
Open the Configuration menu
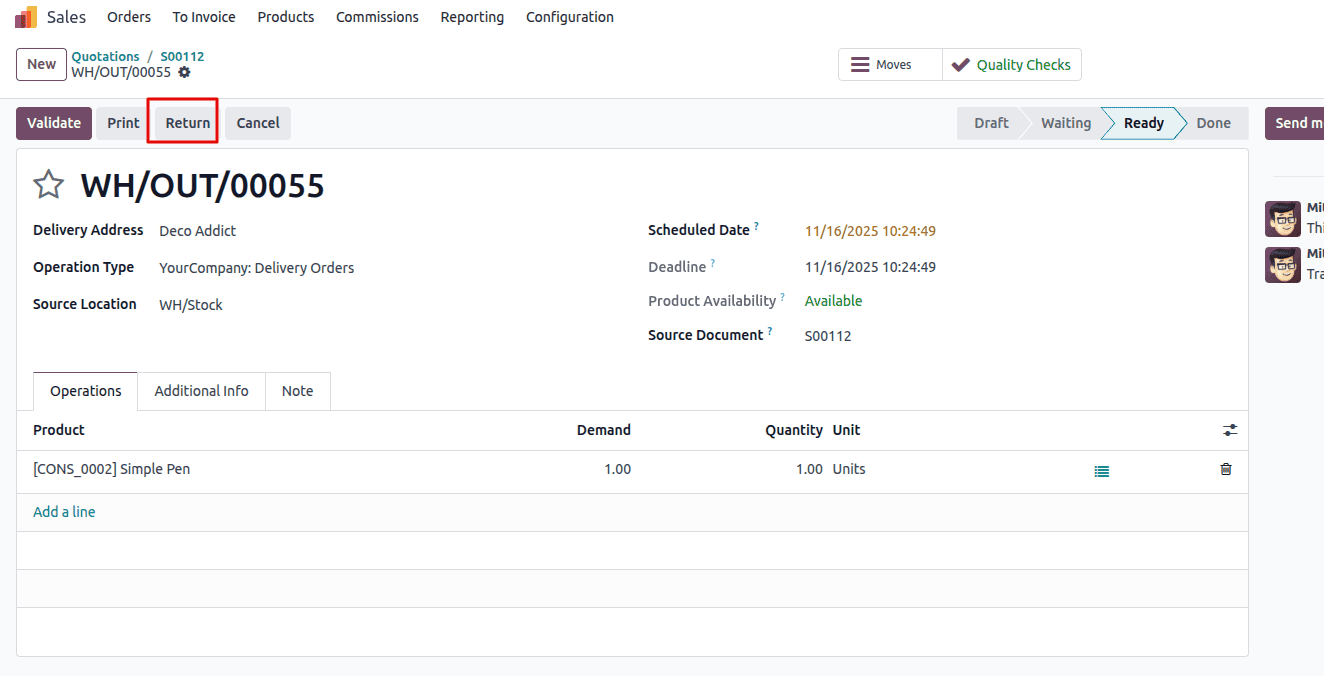tap(569, 16)
